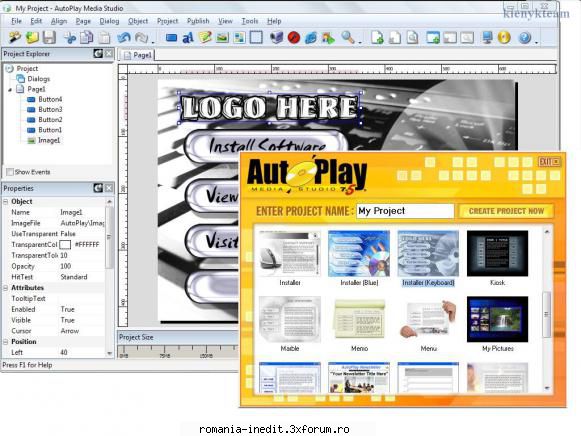Open the Align menu

[x=59, y=21]
